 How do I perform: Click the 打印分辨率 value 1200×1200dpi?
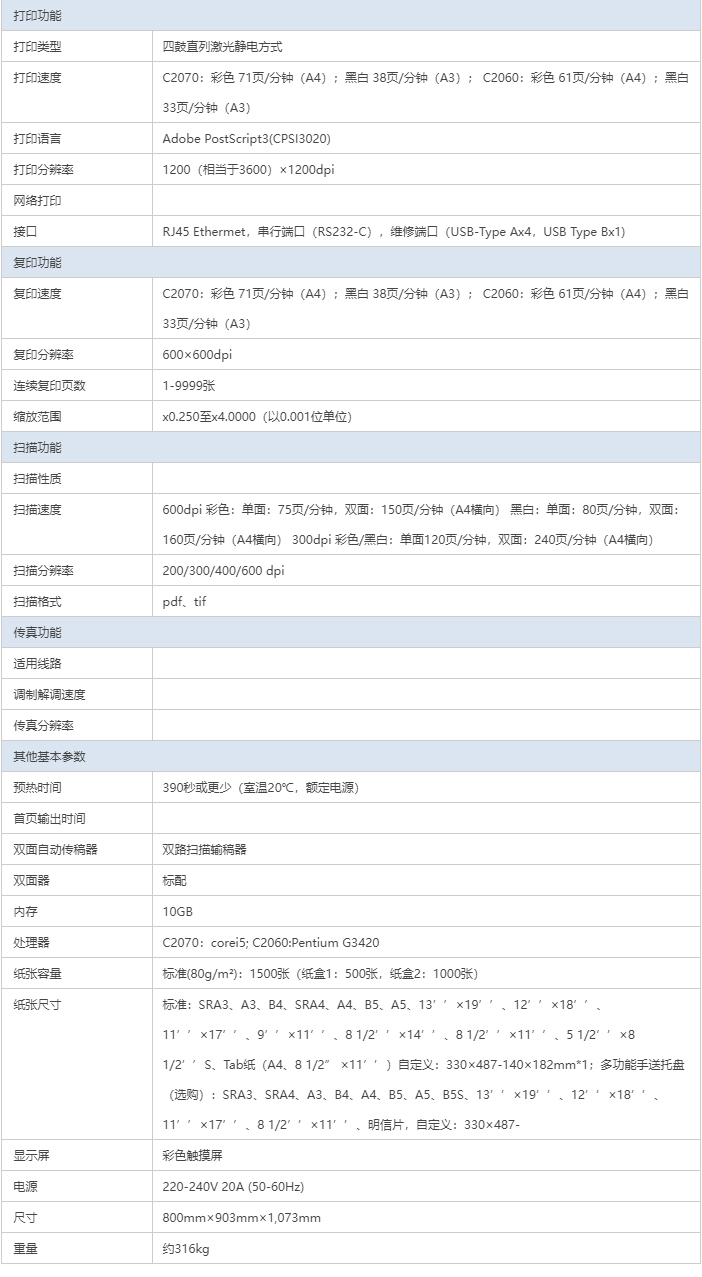pyautogui.click(x=248, y=170)
